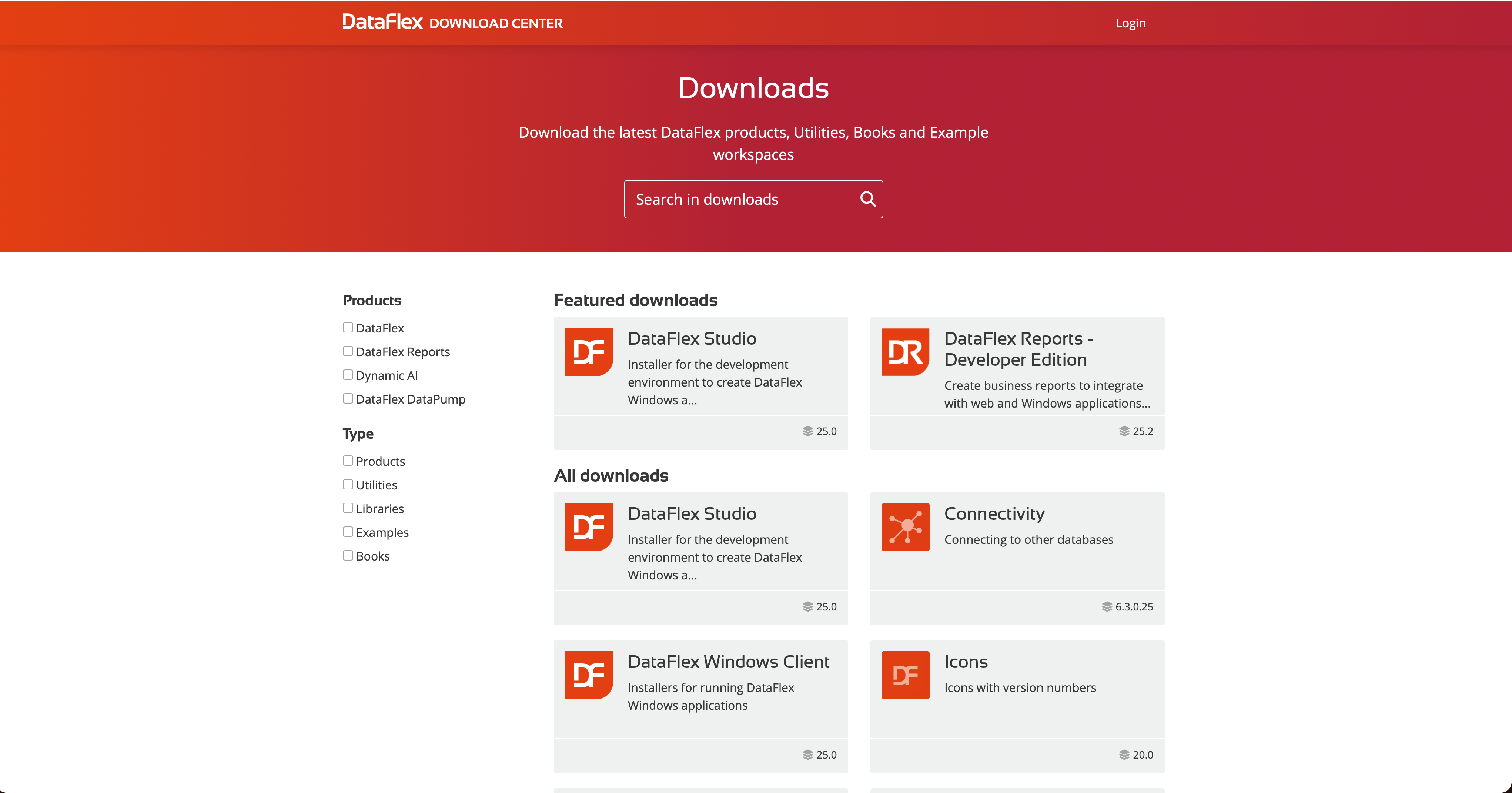The image size is (1512, 793).
Task: Open the Icons download title
Action: [966, 662]
